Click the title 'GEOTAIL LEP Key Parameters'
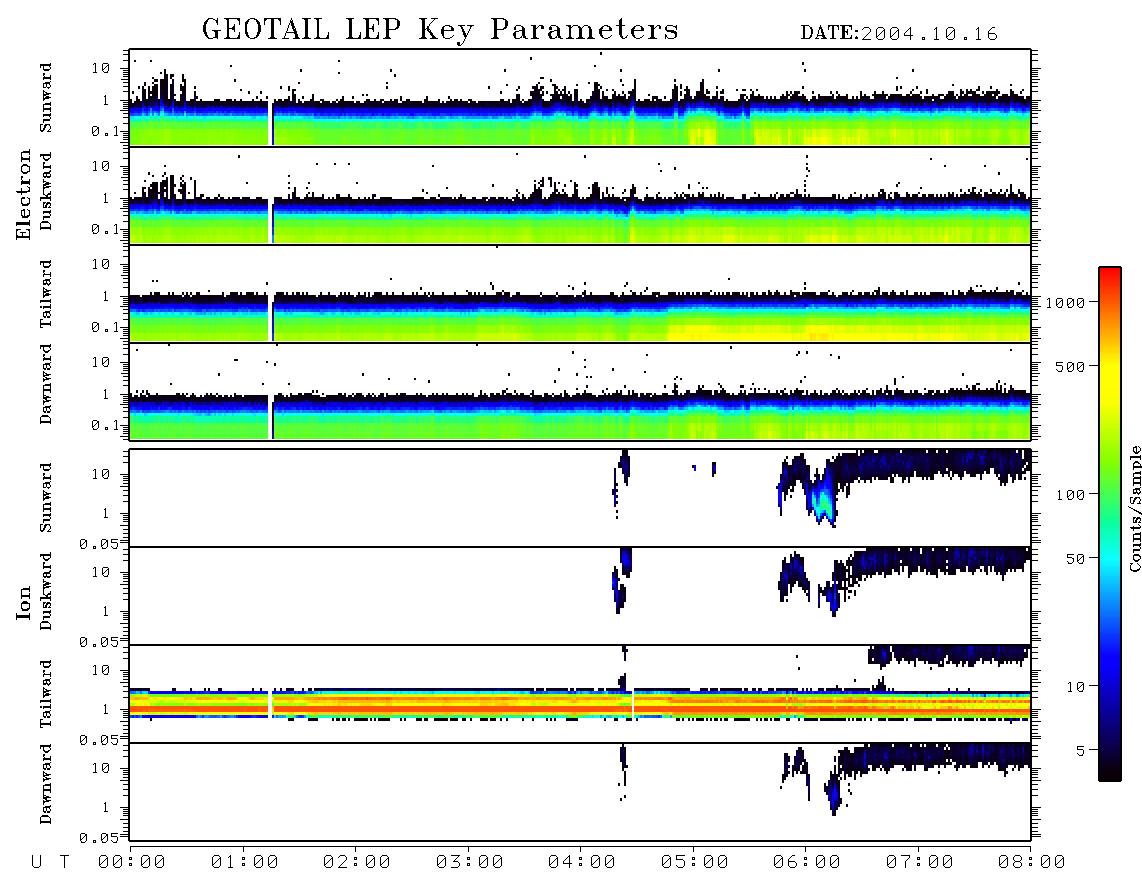Screen dimensions: 1142x880 pos(440,30)
